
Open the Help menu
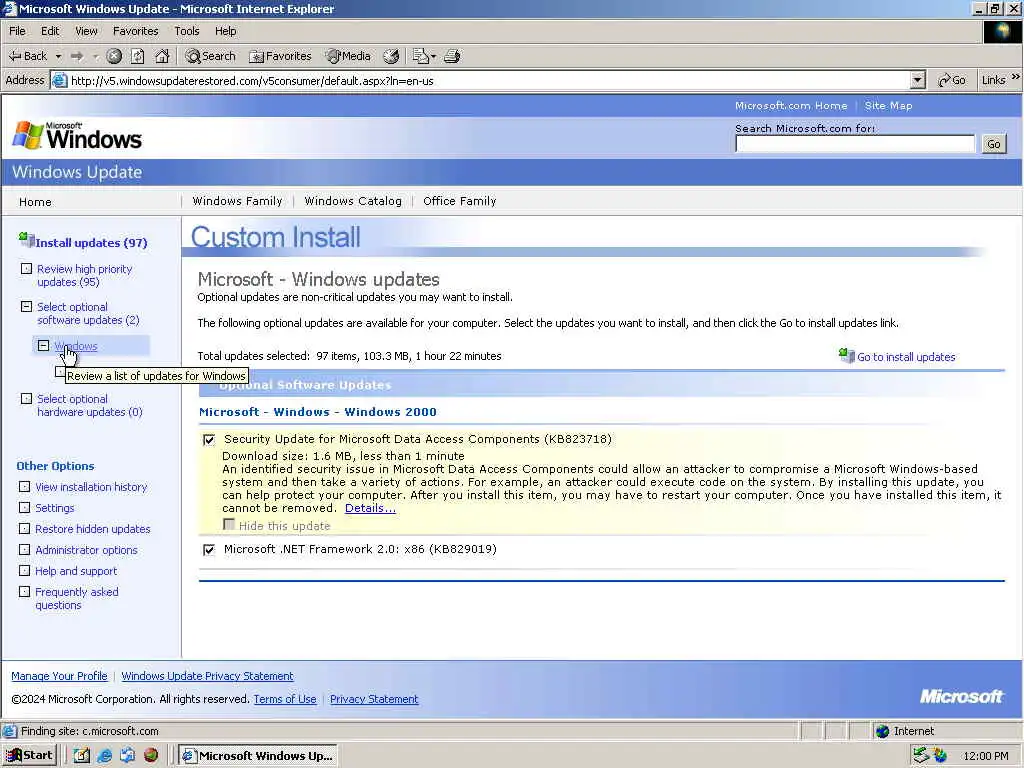point(225,31)
